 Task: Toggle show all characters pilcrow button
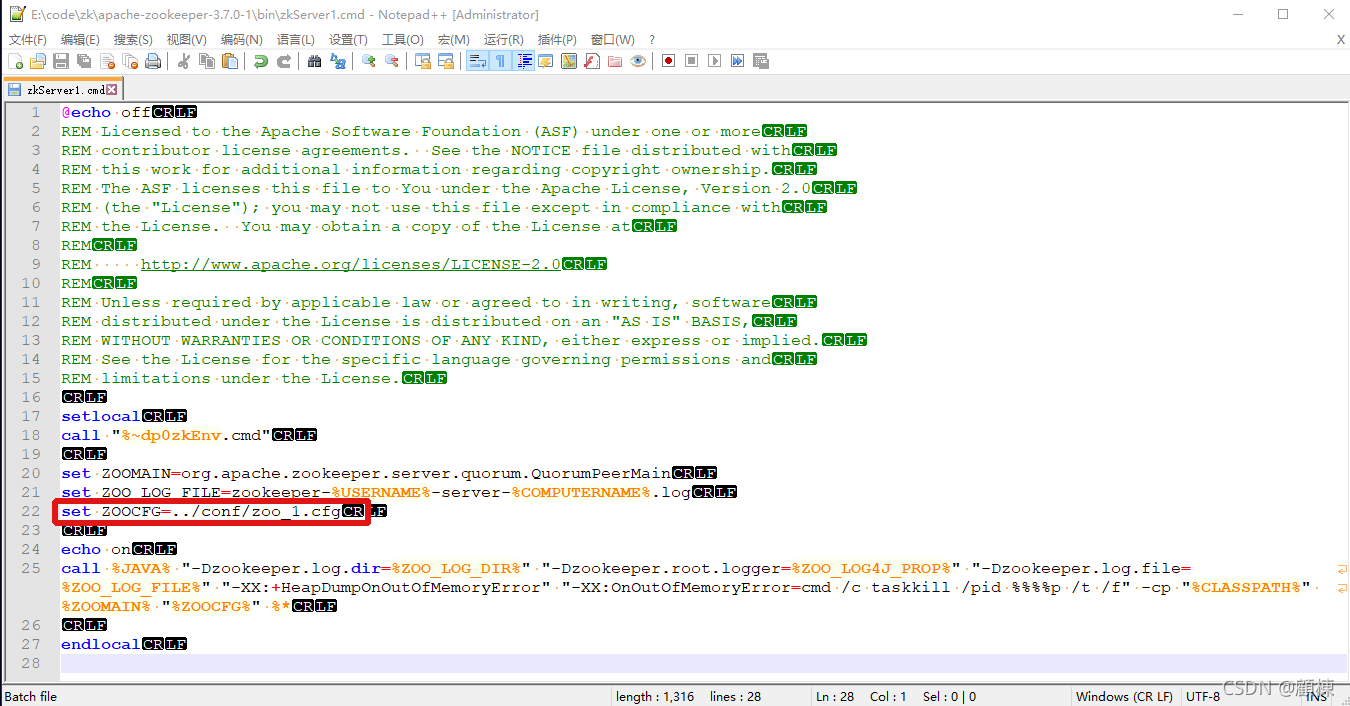click(x=500, y=61)
